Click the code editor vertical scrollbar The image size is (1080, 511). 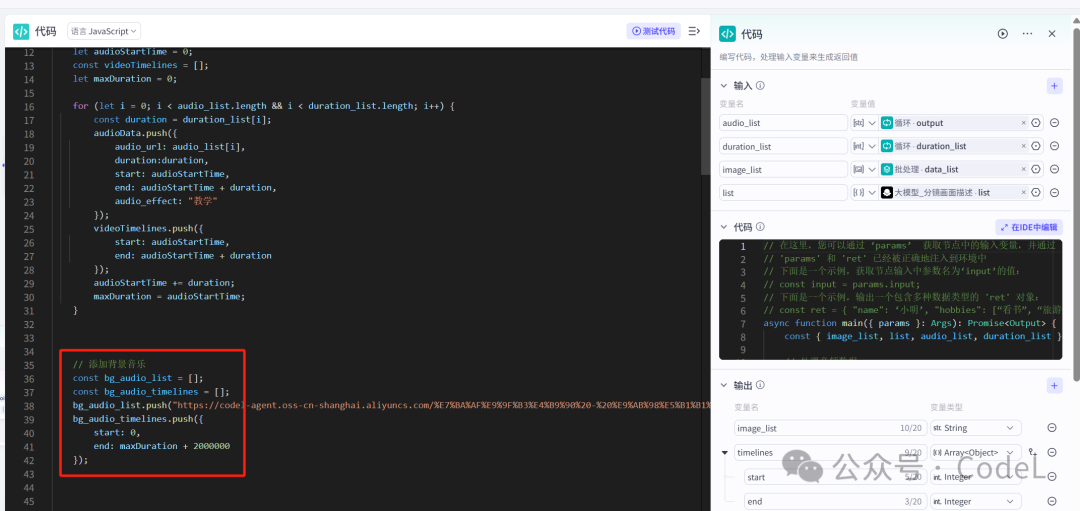pyautogui.click(x=705, y=127)
